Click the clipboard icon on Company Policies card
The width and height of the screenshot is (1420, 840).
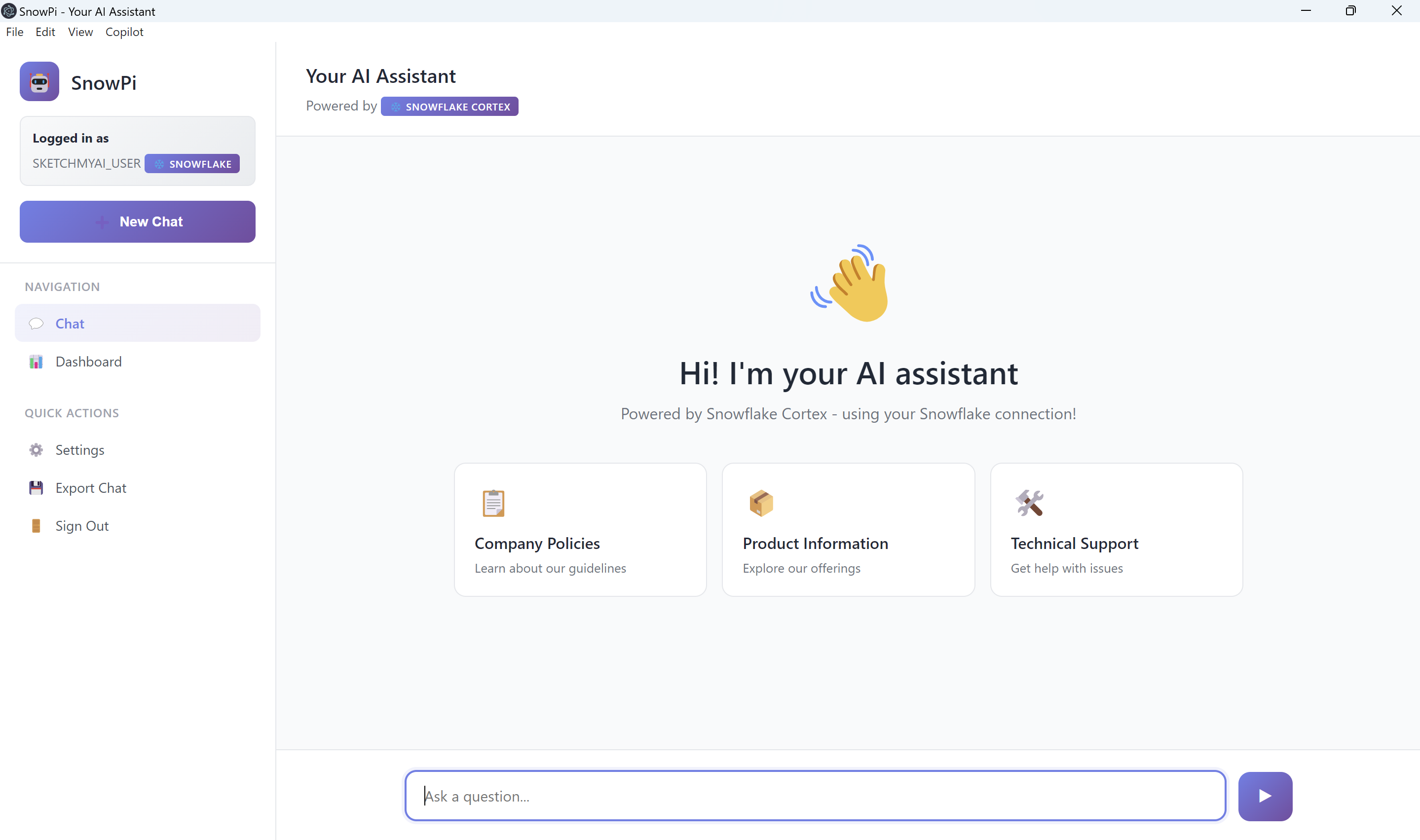492,503
